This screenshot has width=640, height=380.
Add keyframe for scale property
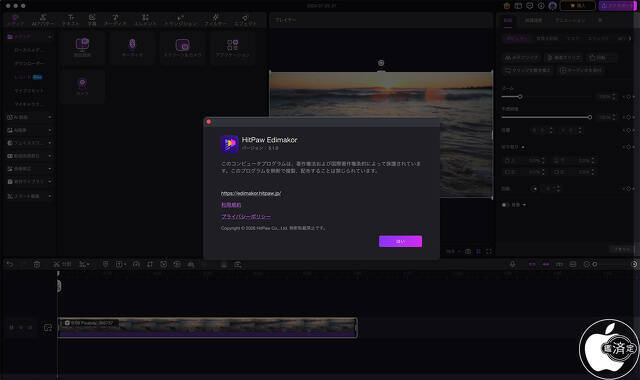[x=629, y=97]
